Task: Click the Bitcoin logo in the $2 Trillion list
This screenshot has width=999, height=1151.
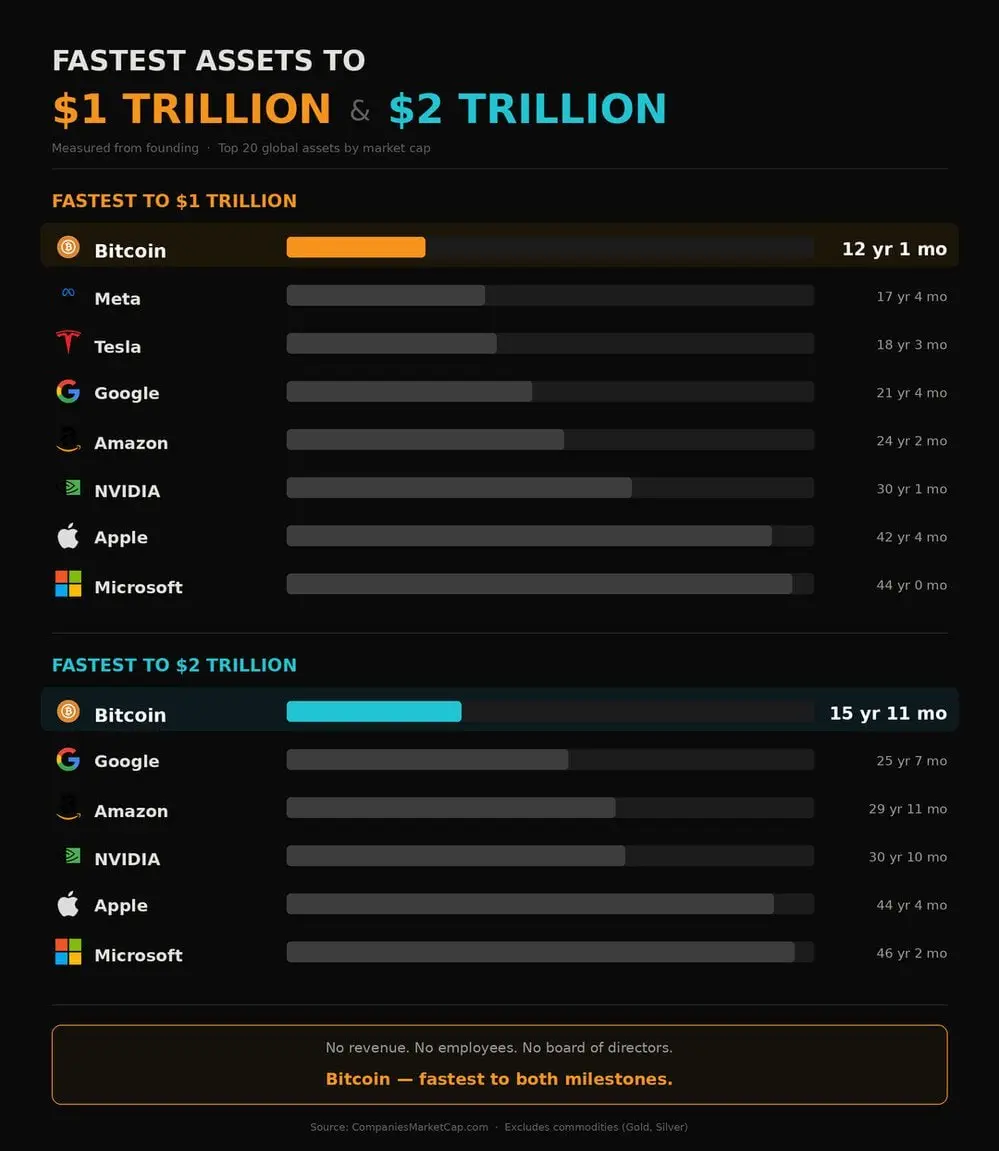Action: 68,711
